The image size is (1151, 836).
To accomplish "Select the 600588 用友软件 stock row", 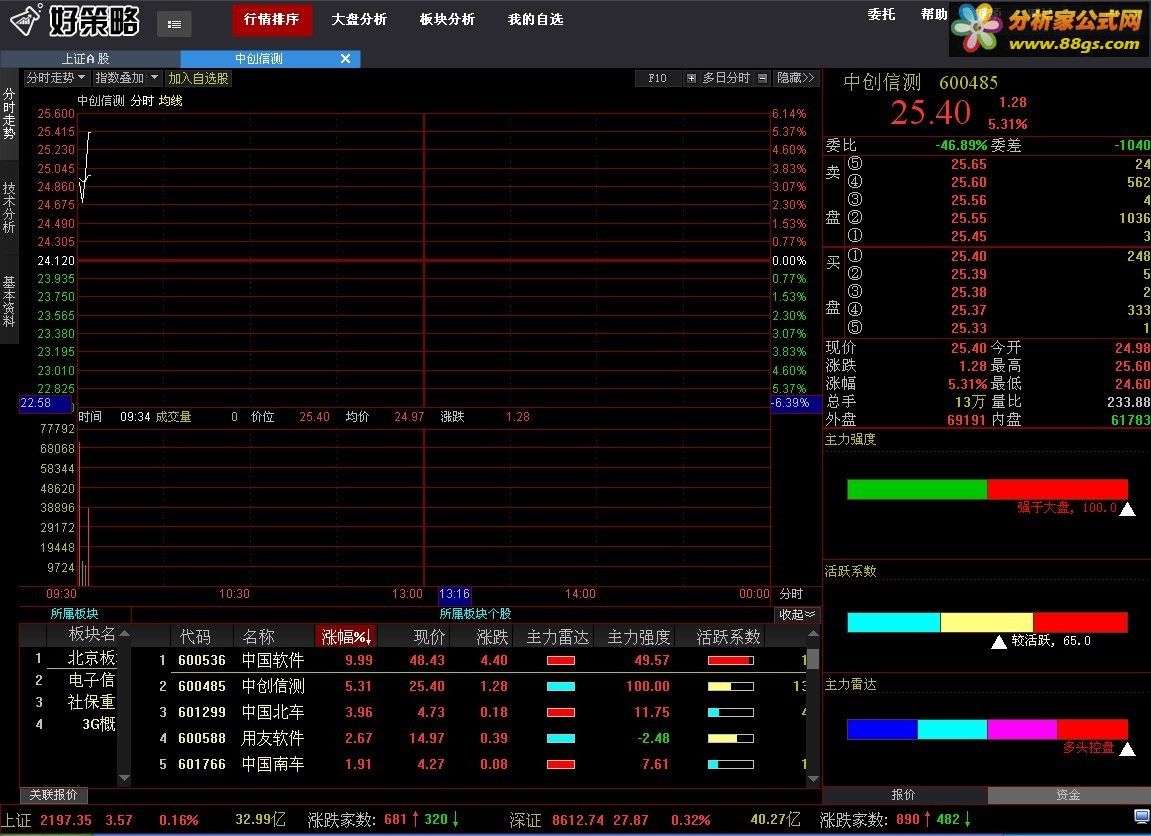I will click(x=481, y=738).
